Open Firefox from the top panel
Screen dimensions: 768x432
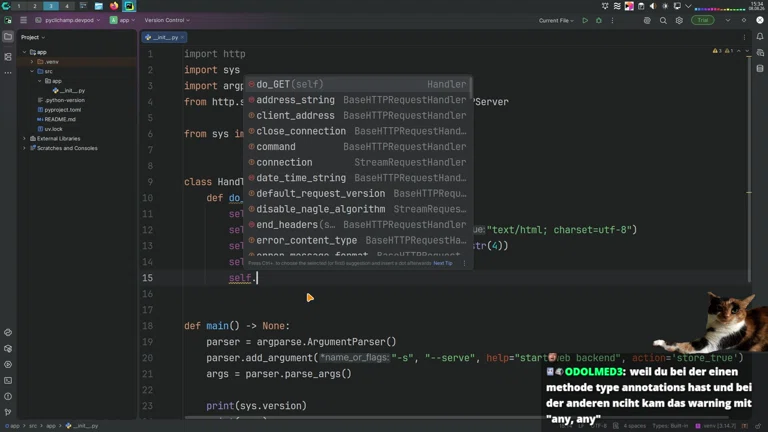point(114,6)
